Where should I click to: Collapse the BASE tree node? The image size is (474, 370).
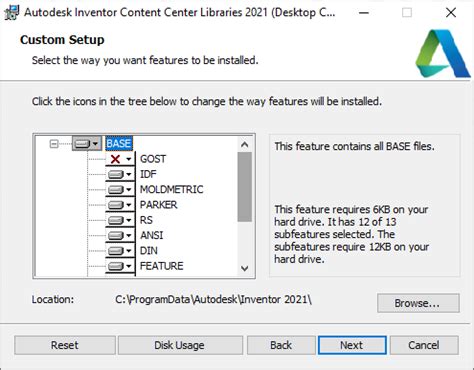[54, 144]
